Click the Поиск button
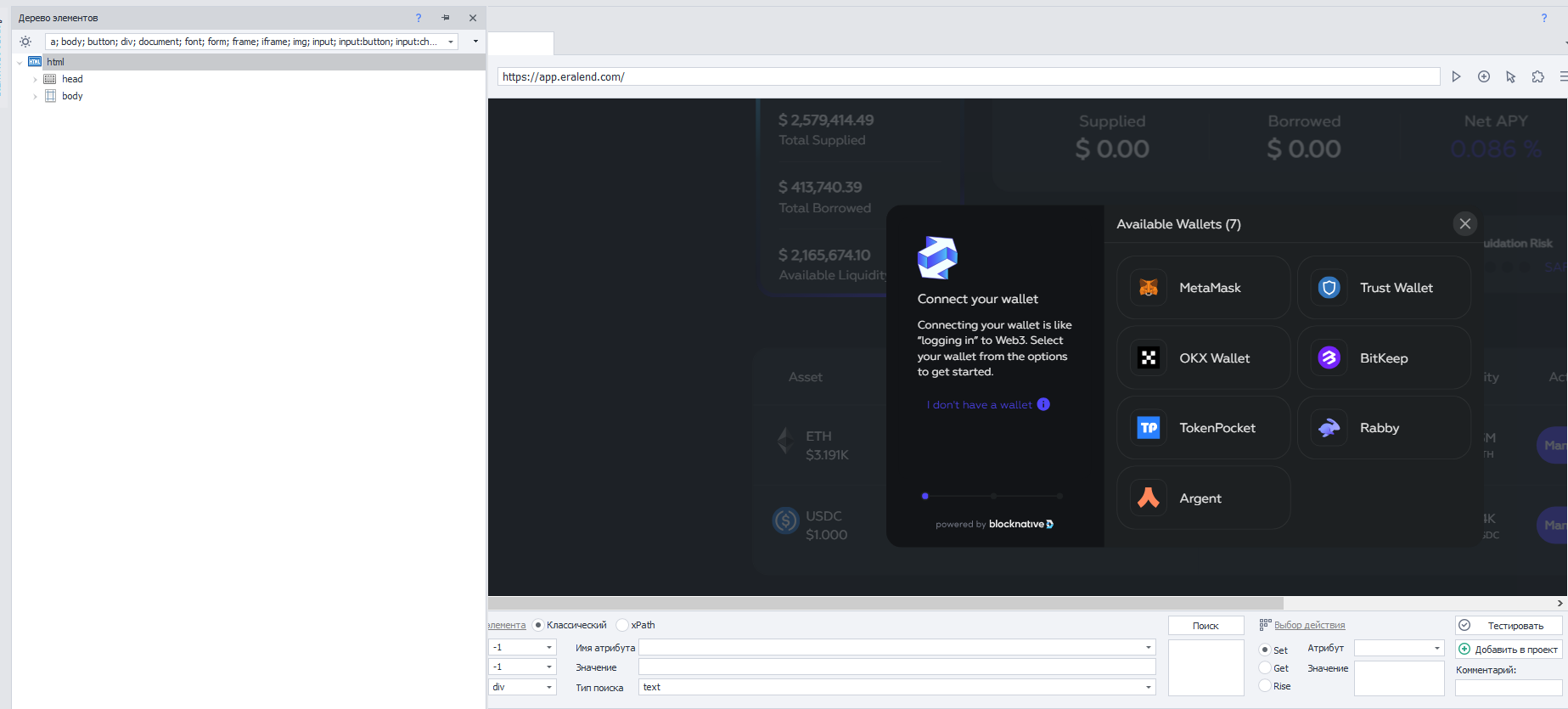 [x=1206, y=626]
